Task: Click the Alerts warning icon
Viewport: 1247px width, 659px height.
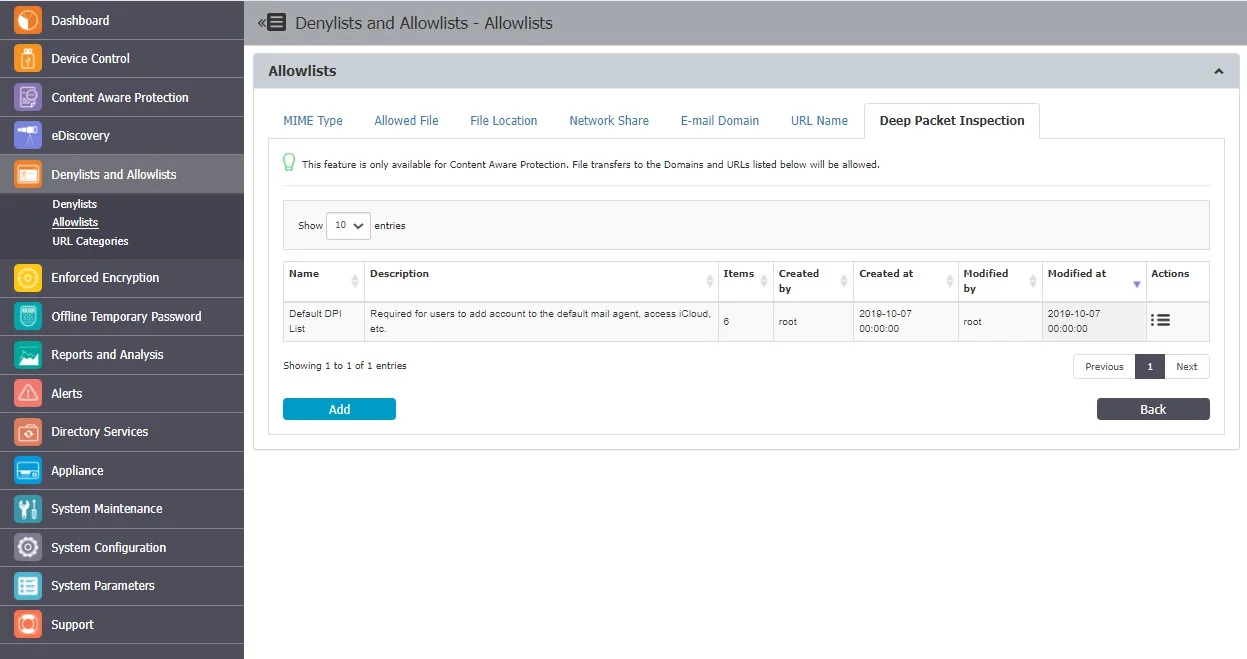Action: [28, 393]
